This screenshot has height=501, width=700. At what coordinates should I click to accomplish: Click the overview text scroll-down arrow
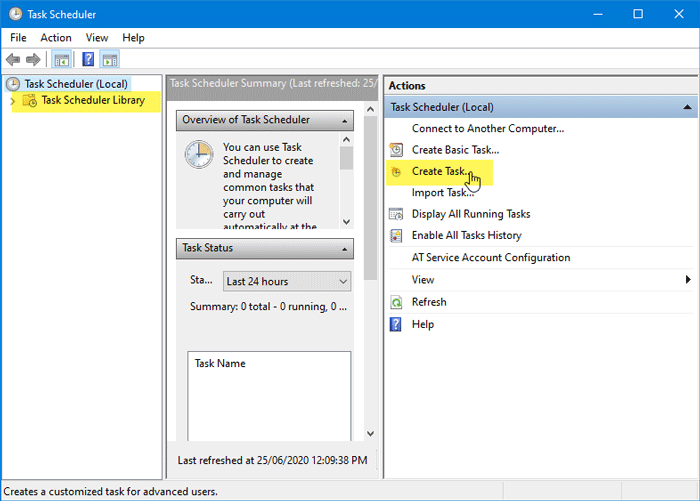click(346, 221)
